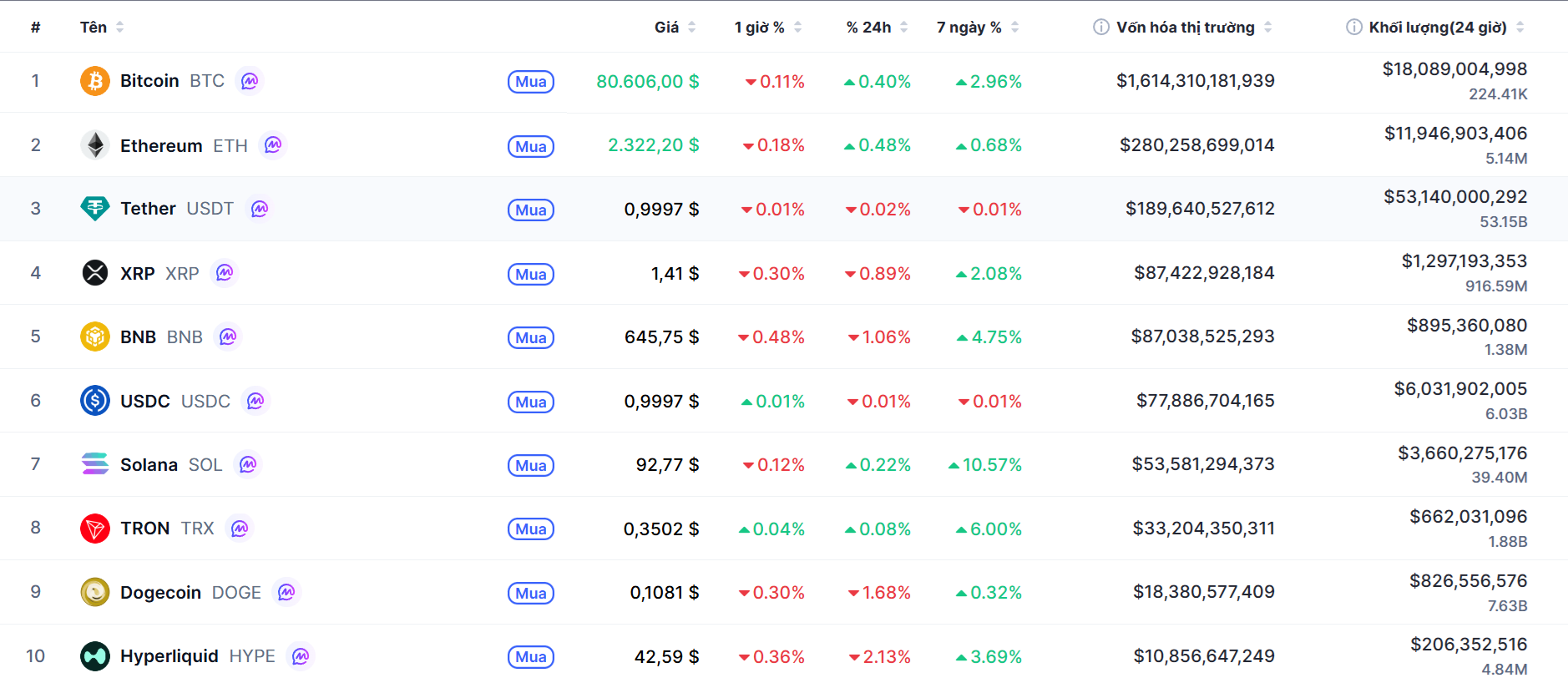
Task: Open the purple badge icon in BNB row
Action: (x=228, y=336)
